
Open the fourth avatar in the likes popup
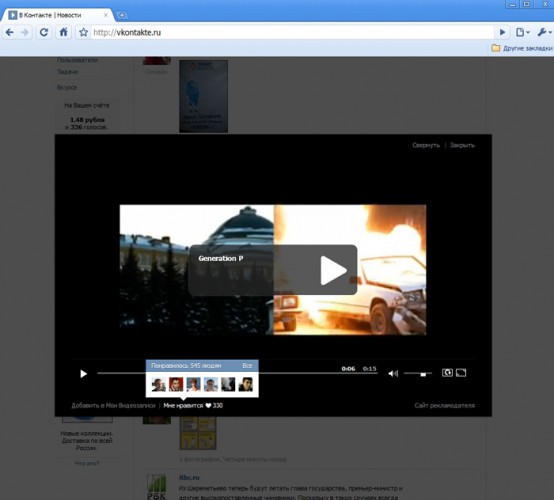pyautogui.click(x=211, y=384)
